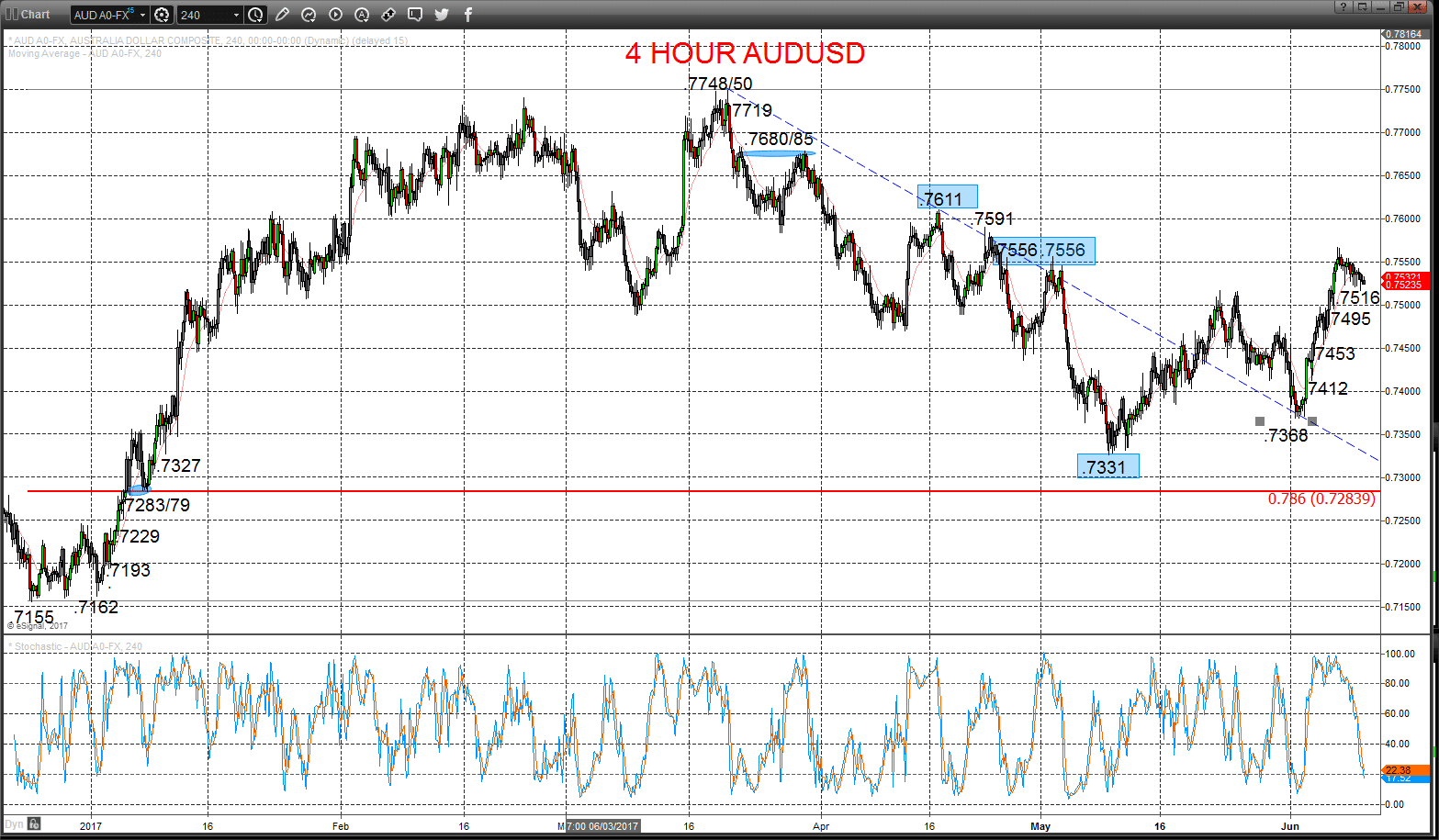Select the 7412 annotation text
The width and height of the screenshot is (1439, 840).
point(1328,388)
